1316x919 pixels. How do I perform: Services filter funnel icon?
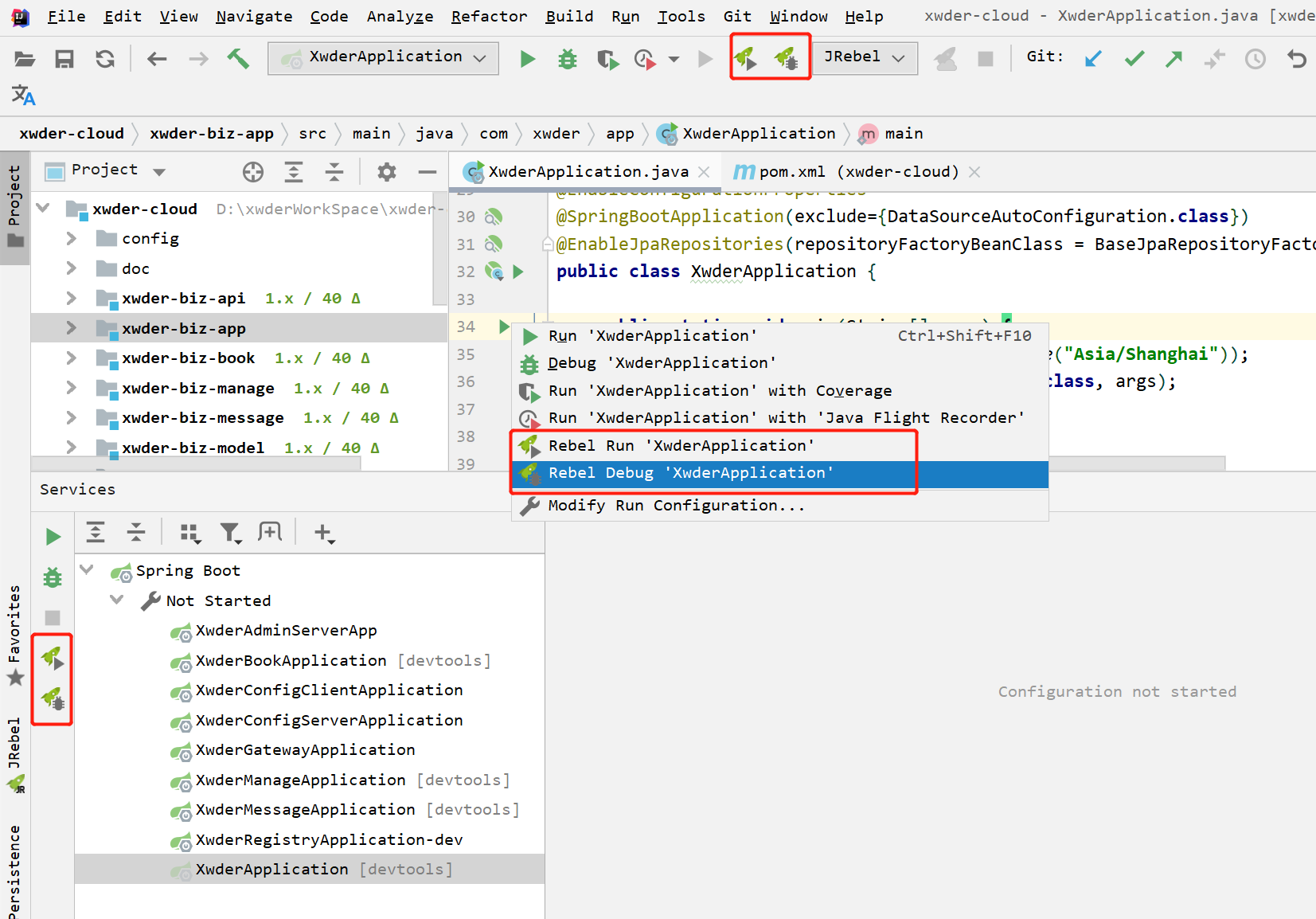point(231,533)
